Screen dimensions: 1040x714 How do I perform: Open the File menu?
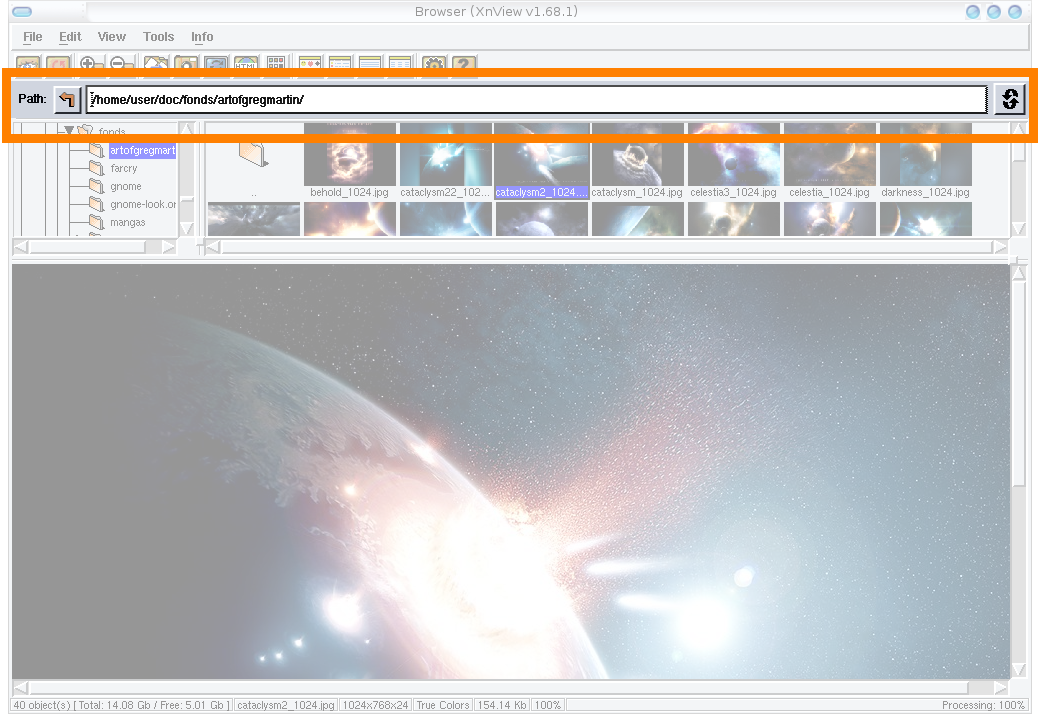[33, 37]
